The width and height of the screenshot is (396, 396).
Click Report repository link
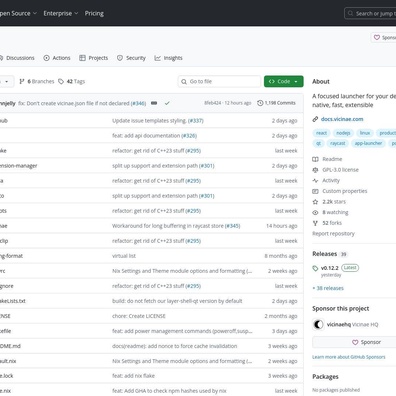[x=333, y=234]
